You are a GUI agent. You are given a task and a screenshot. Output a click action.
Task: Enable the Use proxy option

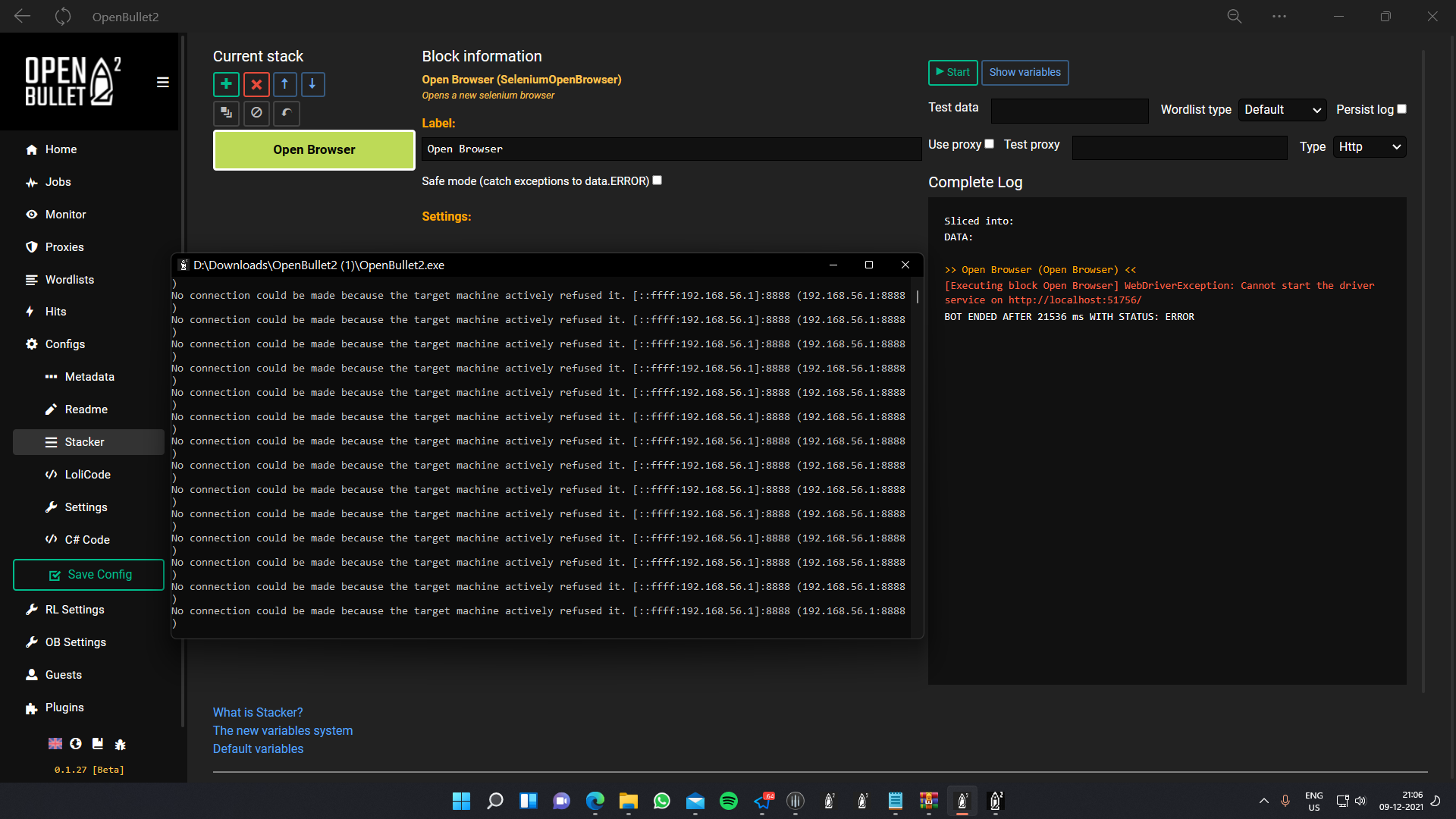coord(989,143)
